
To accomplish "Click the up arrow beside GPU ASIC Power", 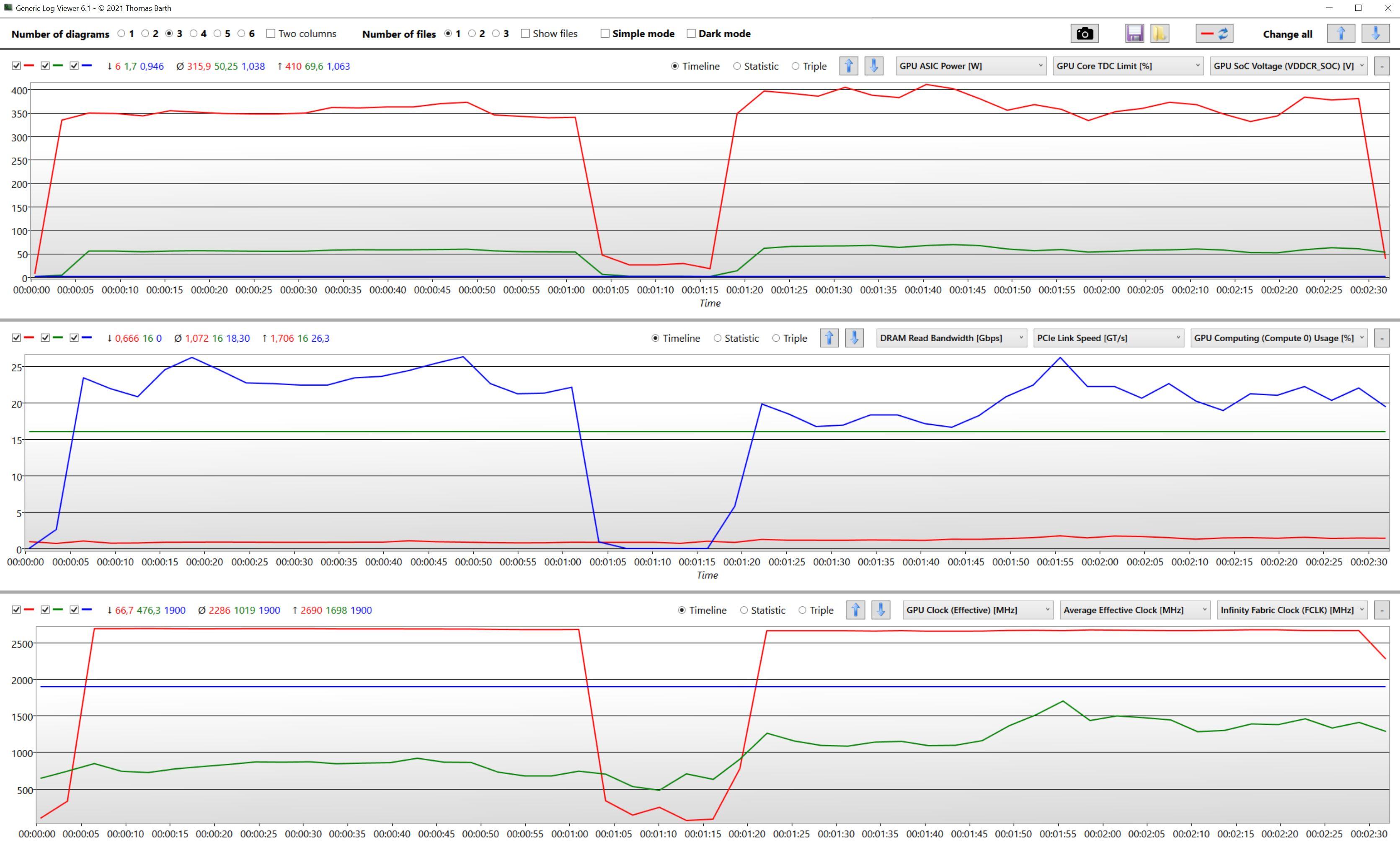I will pos(848,66).
